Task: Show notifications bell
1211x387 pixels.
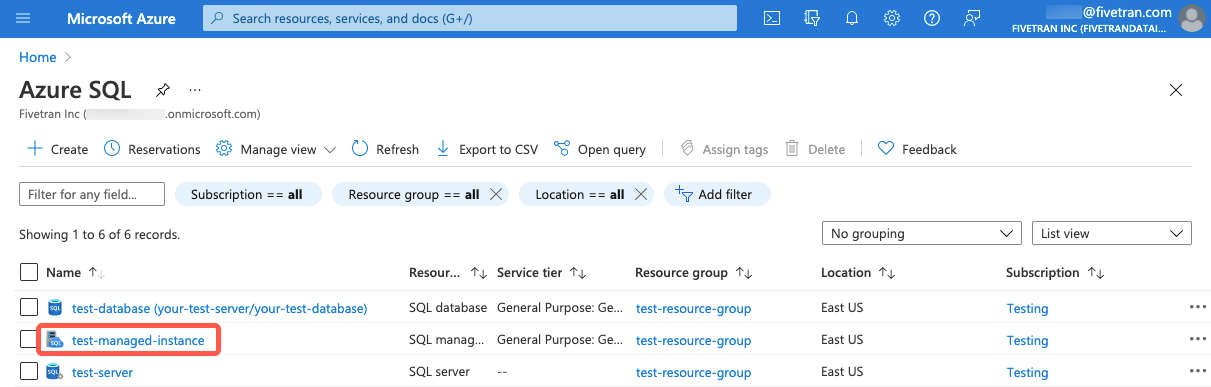Action: pos(852,18)
